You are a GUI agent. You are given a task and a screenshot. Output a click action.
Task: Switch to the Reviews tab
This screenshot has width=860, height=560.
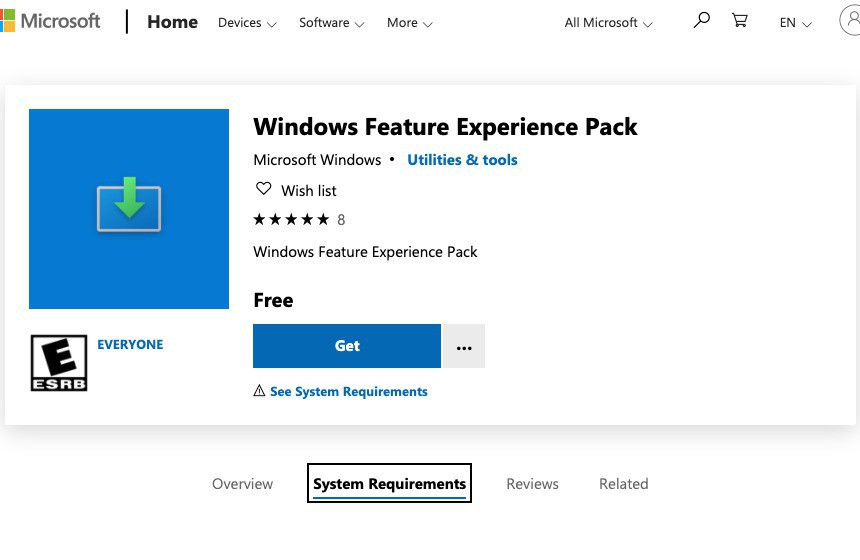coord(532,484)
